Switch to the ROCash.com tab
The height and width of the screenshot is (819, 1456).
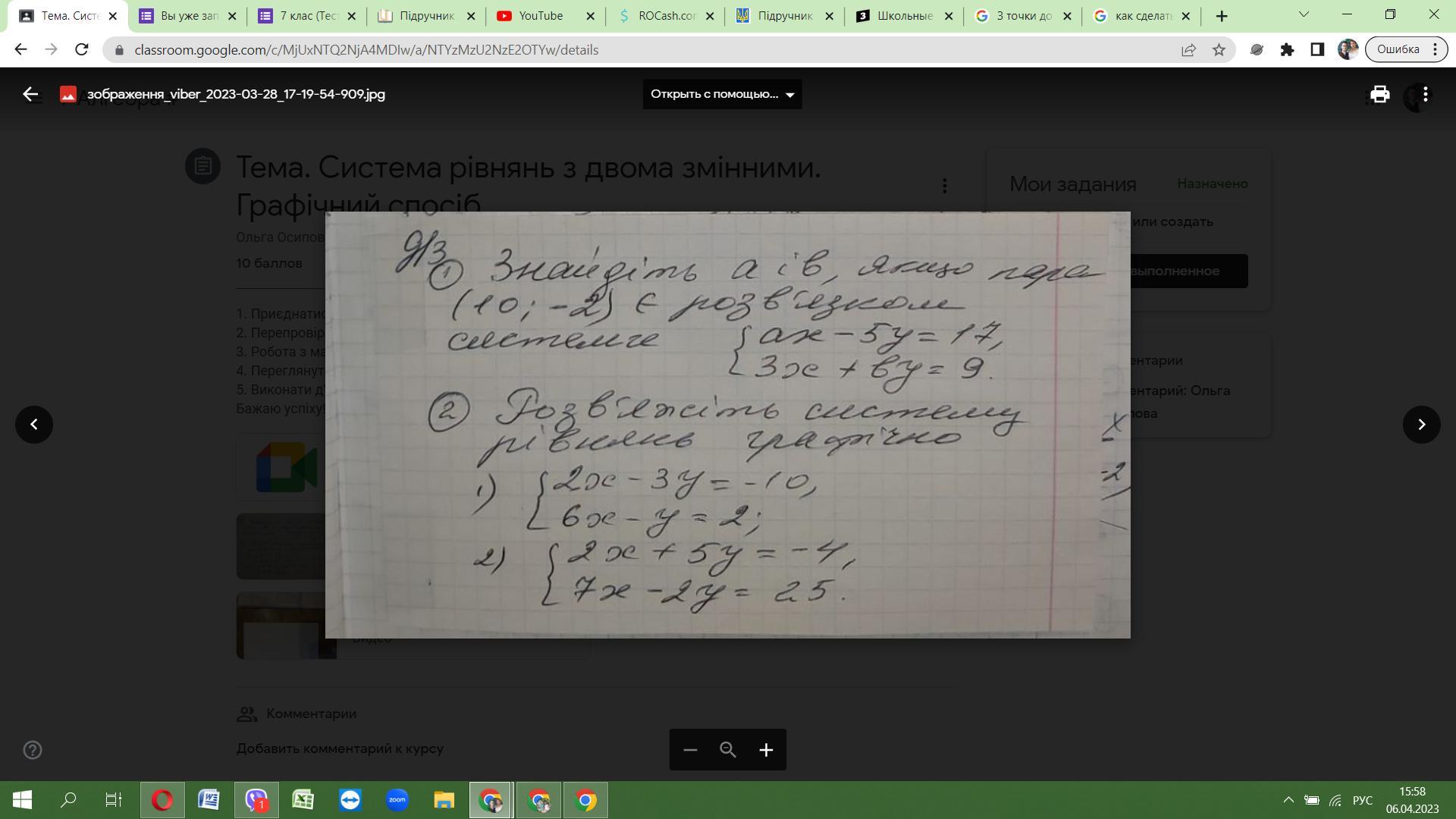[x=664, y=16]
